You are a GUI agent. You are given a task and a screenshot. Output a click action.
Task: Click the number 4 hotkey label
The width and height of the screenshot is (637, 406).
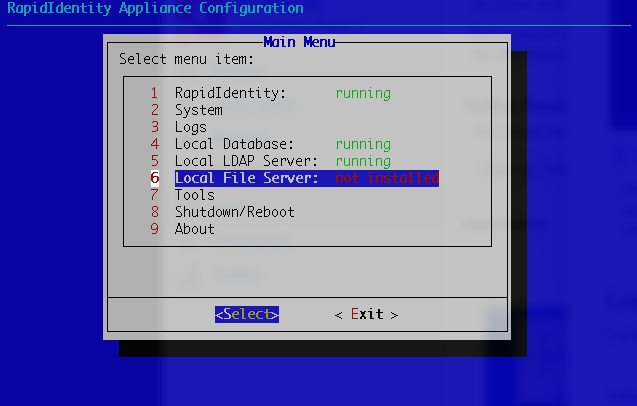point(155,144)
